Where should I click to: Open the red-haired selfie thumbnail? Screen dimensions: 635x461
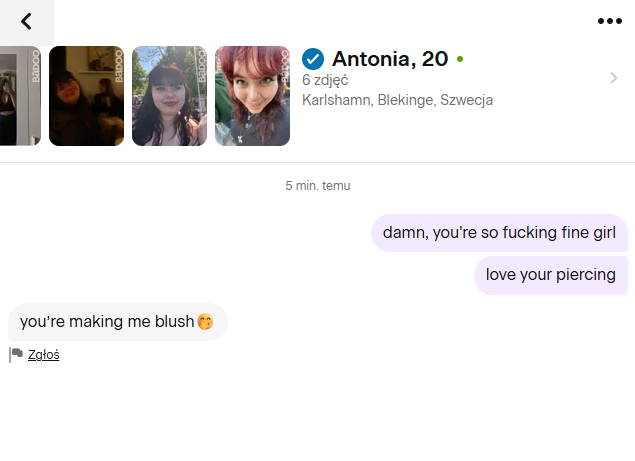coord(252,96)
